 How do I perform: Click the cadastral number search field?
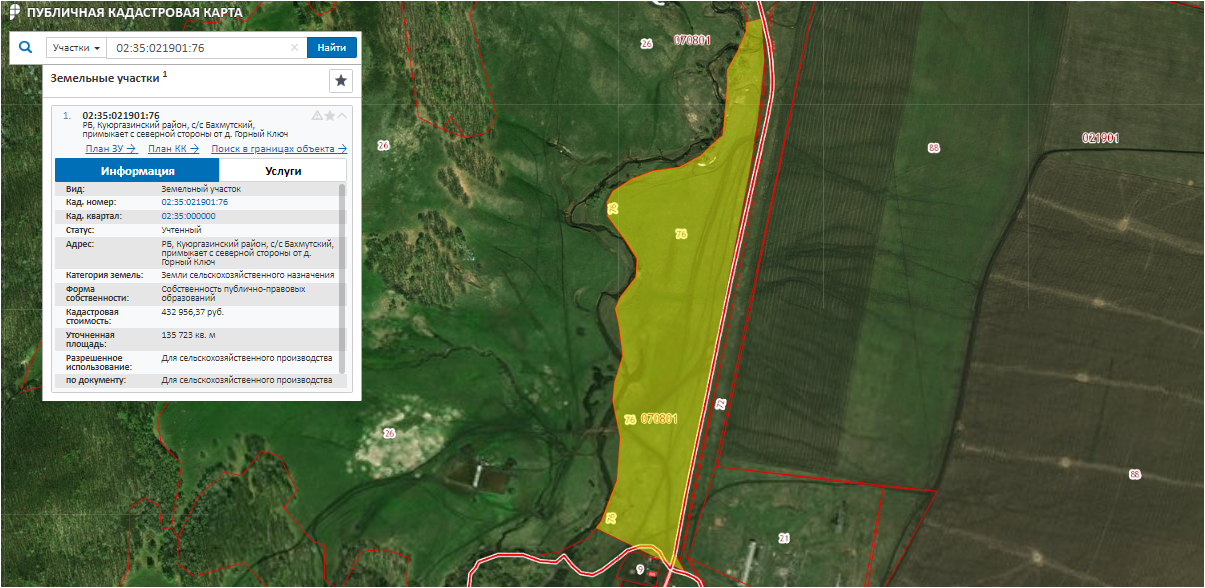click(200, 48)
